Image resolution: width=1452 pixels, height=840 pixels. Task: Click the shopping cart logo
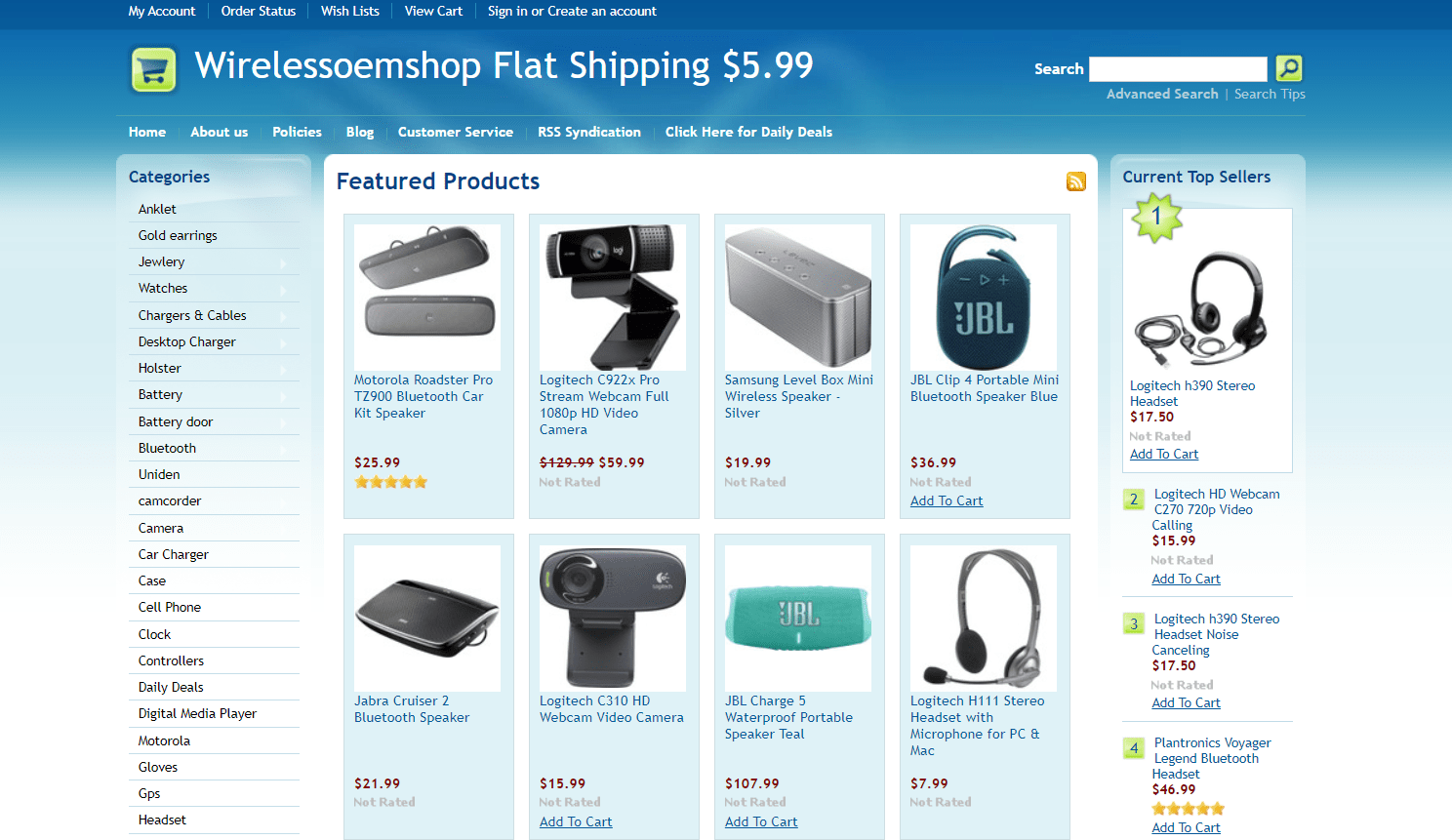tap(152, 69)
